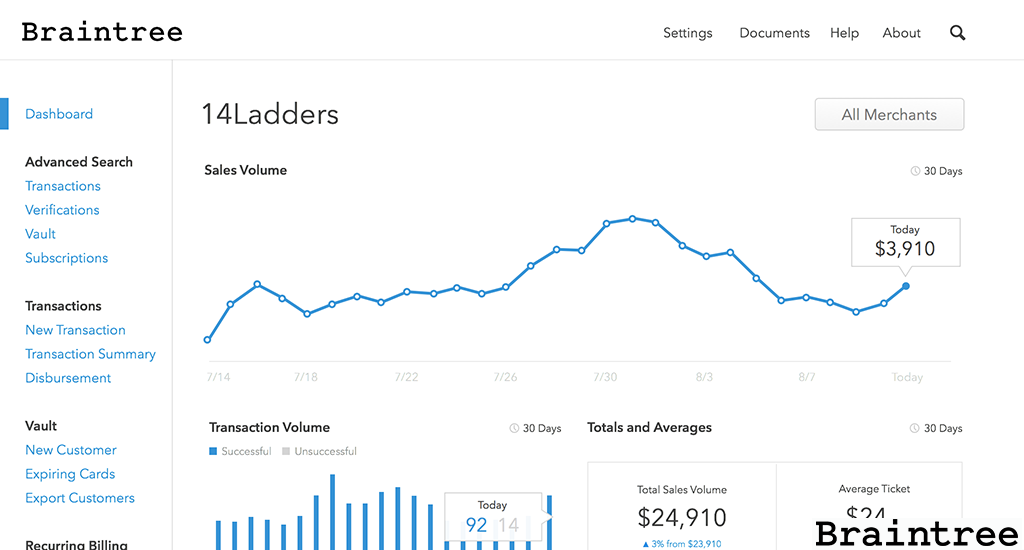
Task: Click the search magnifier icon
Action: click(957, 33)
